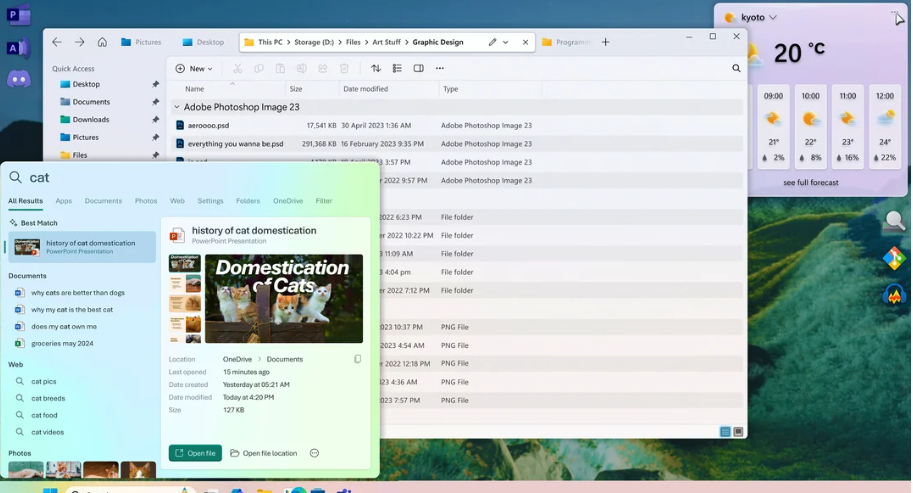Open the cat breeds web suggestion
This screenshot has height=493, width=913.
pos(48,398)
